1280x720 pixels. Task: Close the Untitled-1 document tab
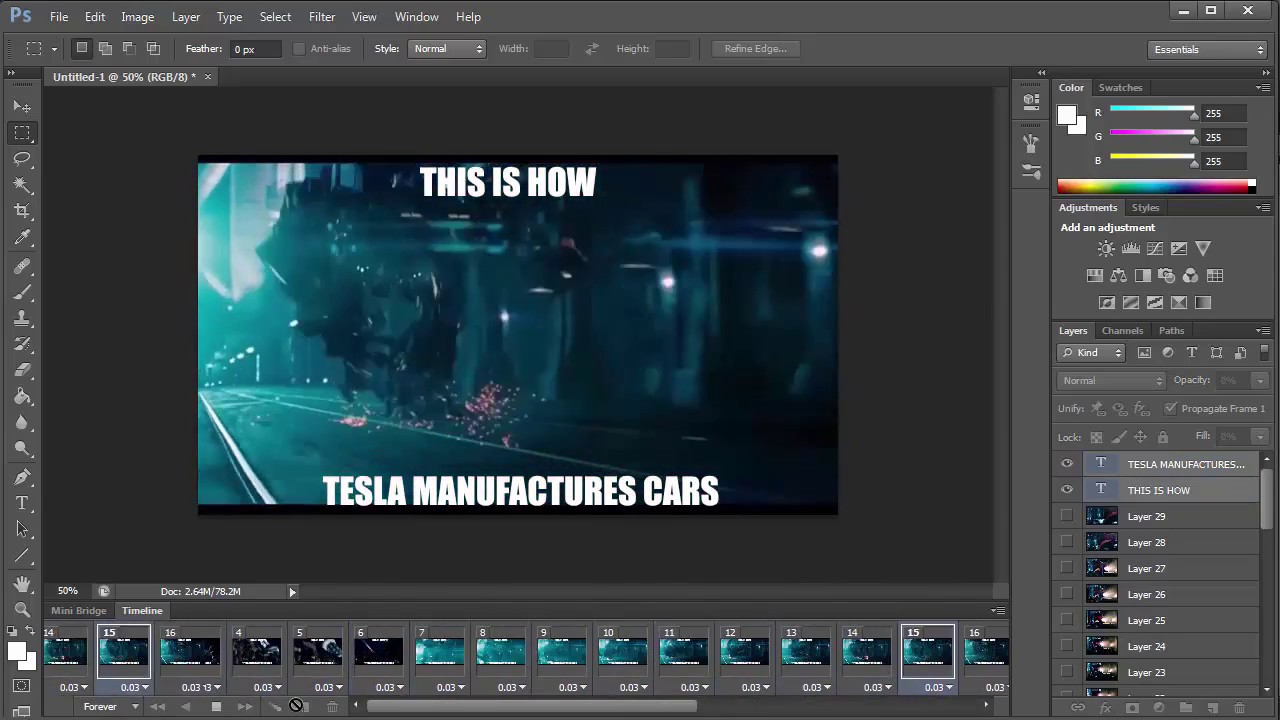coord(208,76)
